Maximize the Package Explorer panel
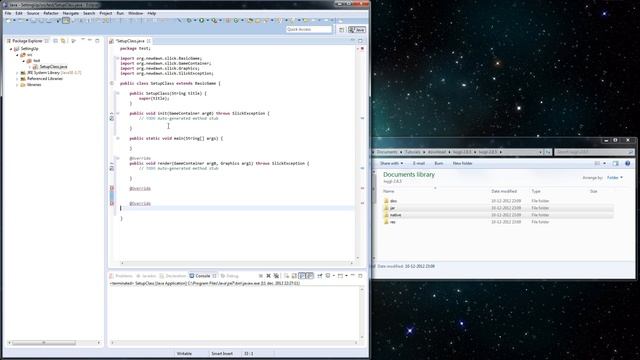Screen dimensions: 640x360 [x=97, y=41]
